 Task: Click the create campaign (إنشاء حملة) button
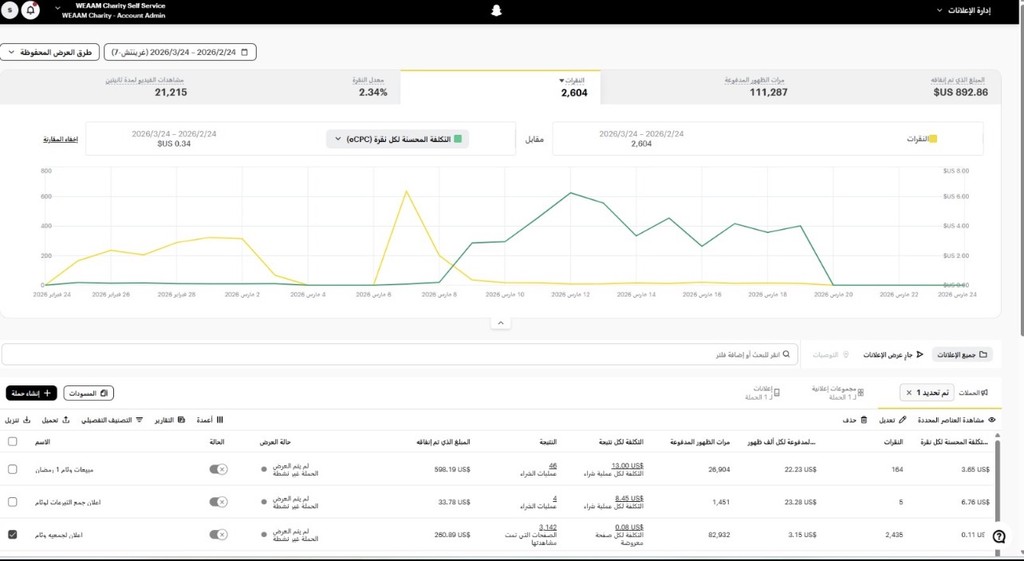coord(31,393)
